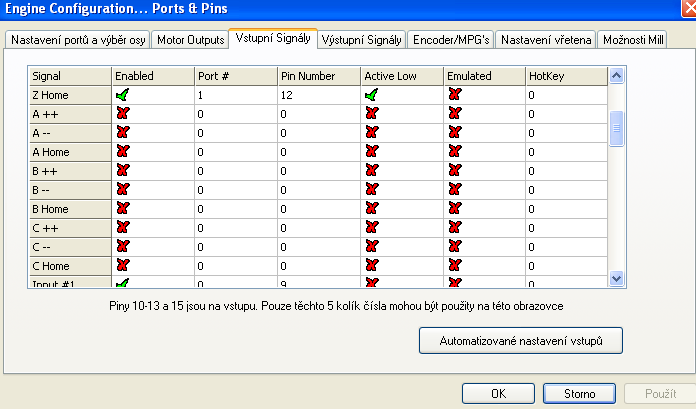This screenshot has width=696, height=409.
Task: Toggle Enabled state for A -- signal
Action: coord(123,132)
